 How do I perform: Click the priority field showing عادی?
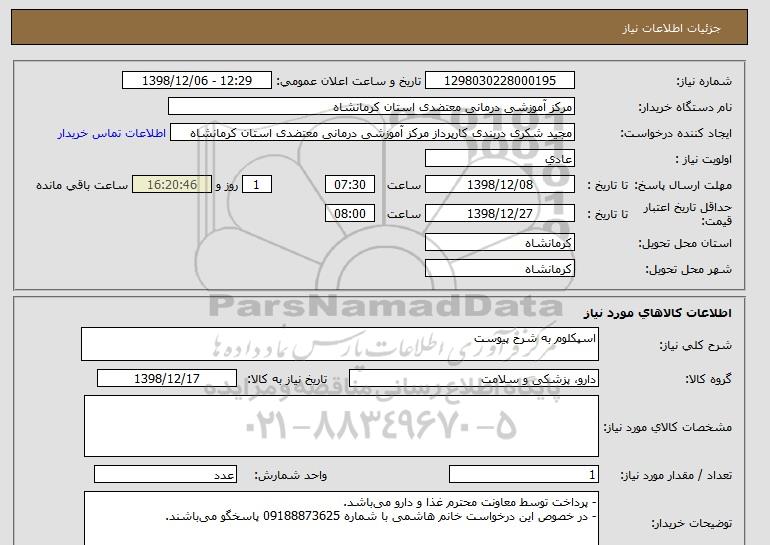(x=500, y=159)
